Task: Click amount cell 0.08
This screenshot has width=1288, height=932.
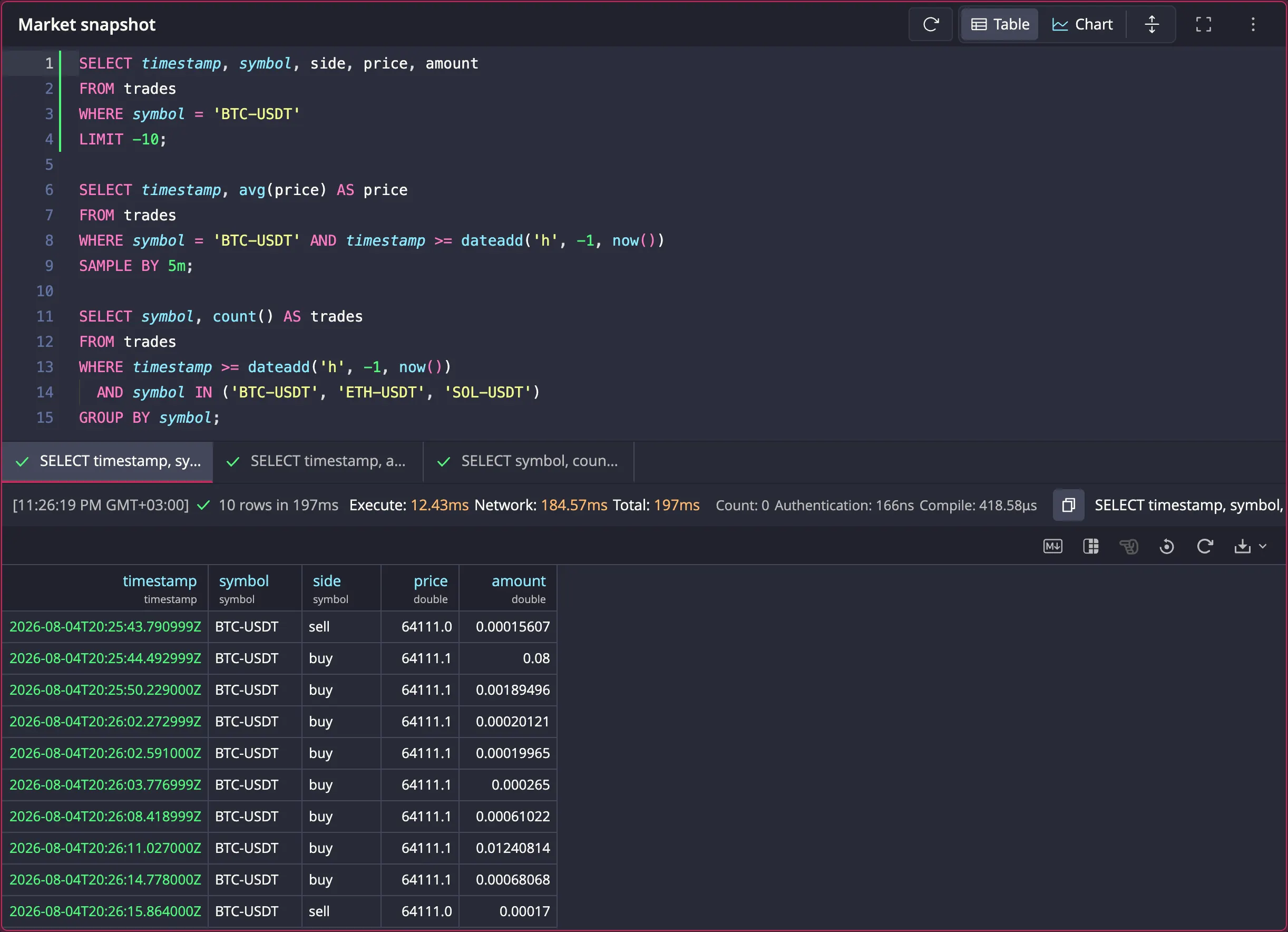Action: tap(508, 659)
